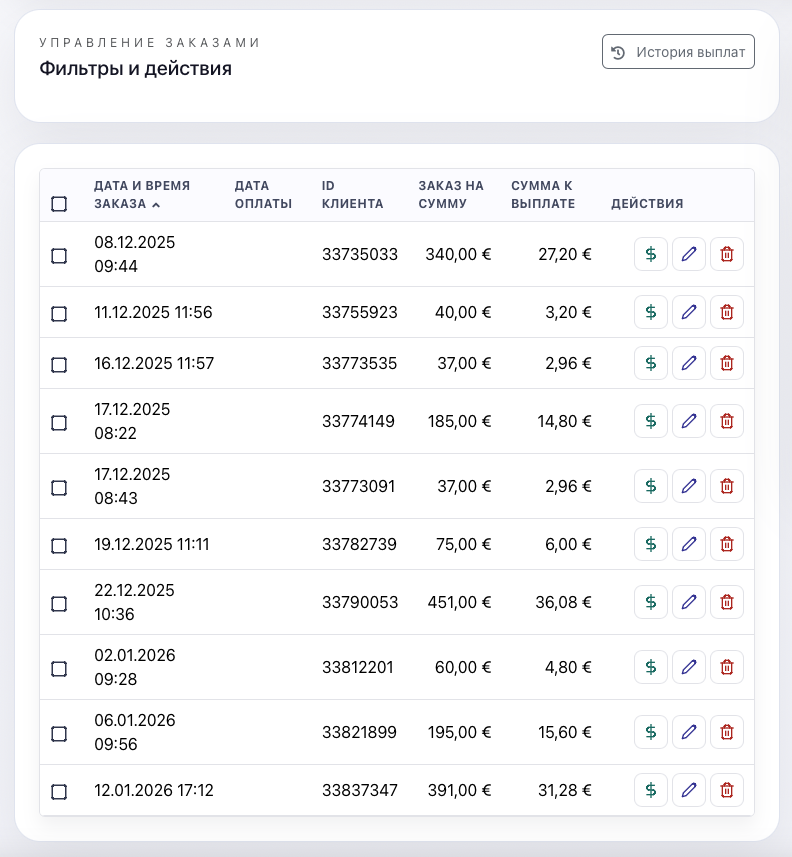Screen dimensions: 792x857
Task: Click the payout icon for client 33837347
Action: point(651,790)
